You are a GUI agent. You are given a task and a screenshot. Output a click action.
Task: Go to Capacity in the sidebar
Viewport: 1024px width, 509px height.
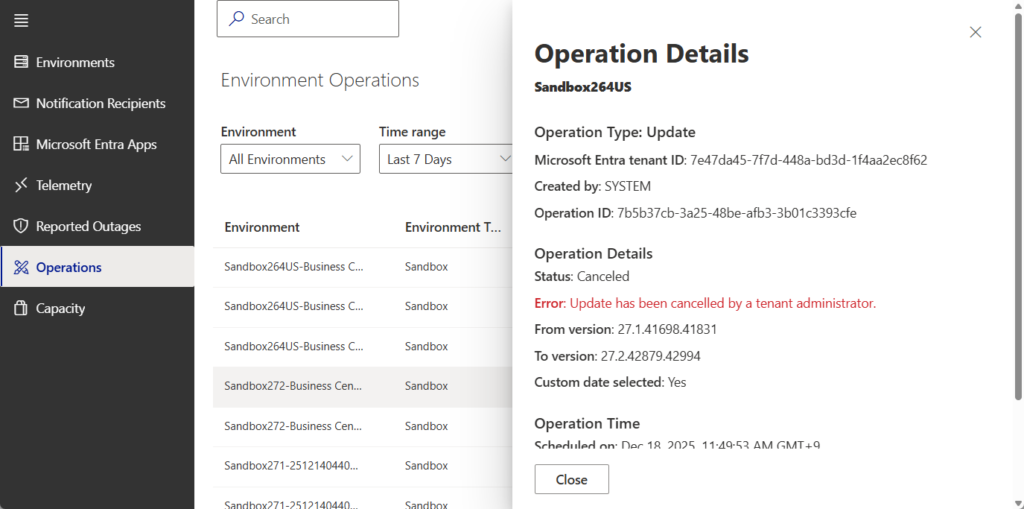(60, 308)
